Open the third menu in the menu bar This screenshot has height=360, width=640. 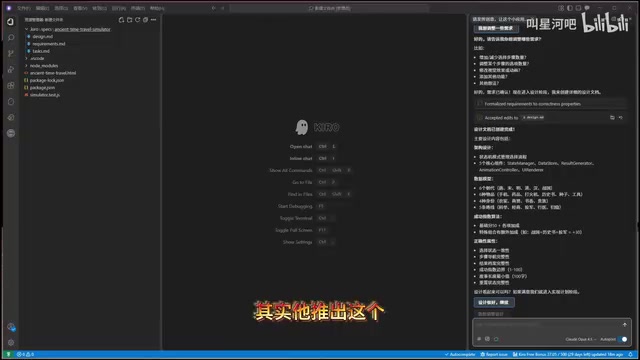click(61, 8)
